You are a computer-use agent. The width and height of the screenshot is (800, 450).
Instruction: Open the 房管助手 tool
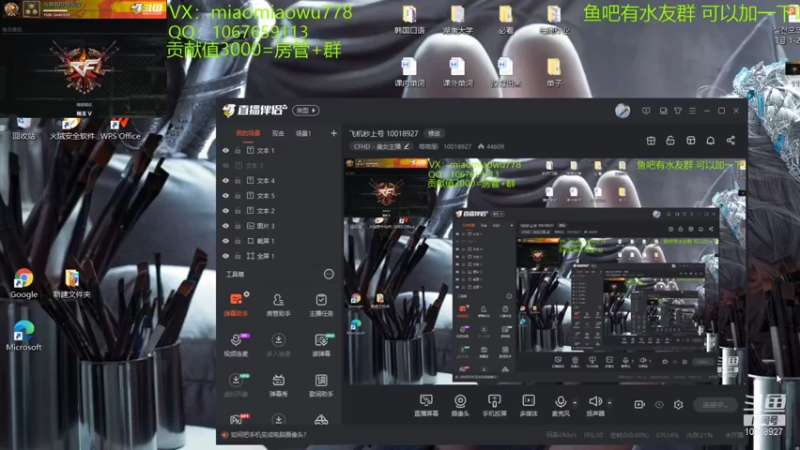pyautogui.click(x=278, y=304)
